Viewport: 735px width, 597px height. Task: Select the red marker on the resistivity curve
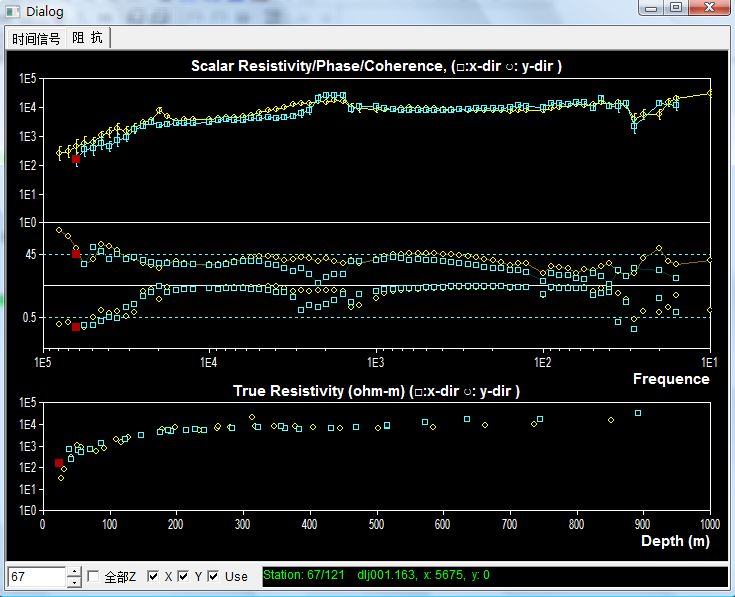(76, 159)
